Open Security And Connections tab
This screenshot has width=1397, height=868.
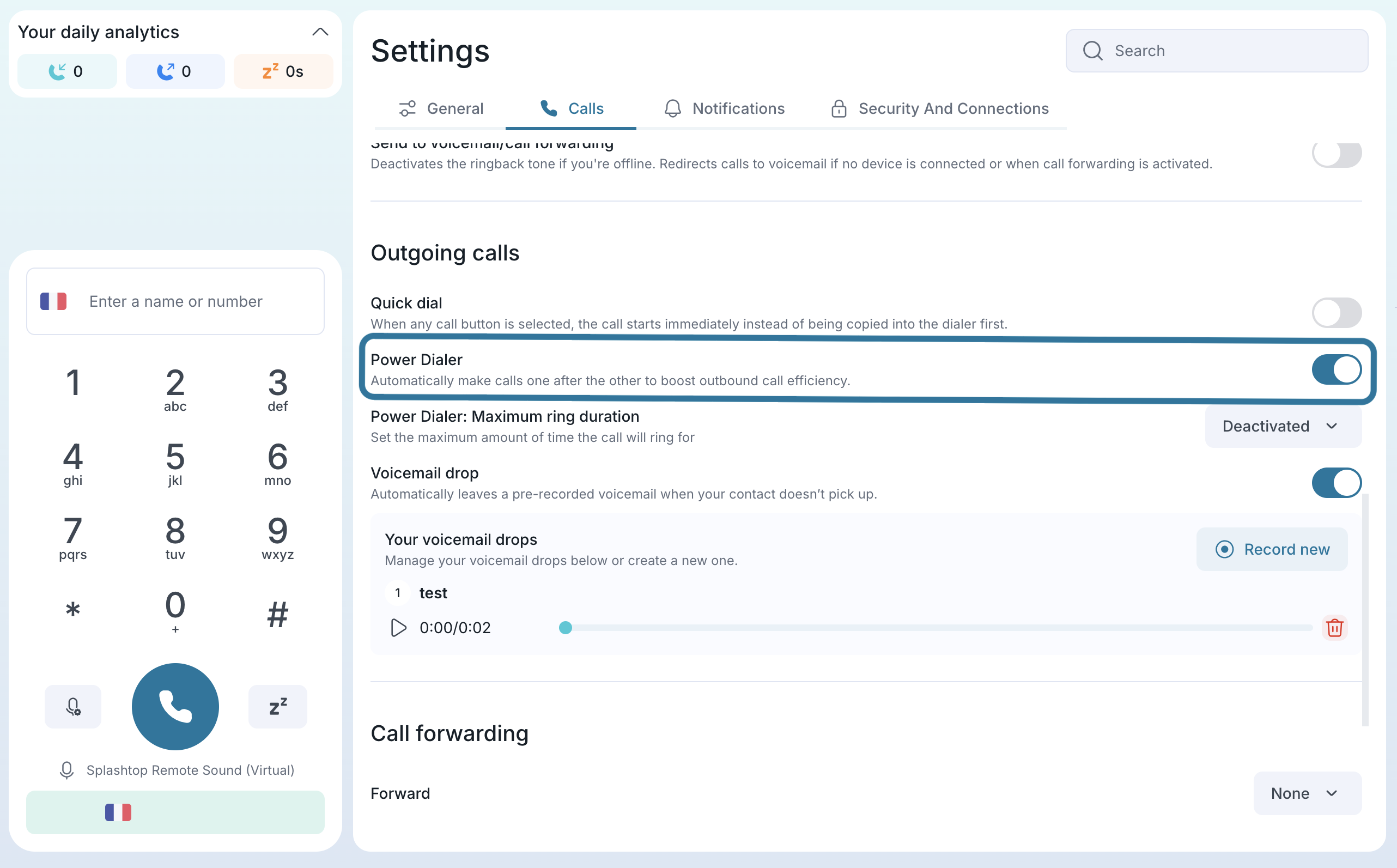[939, 108]
